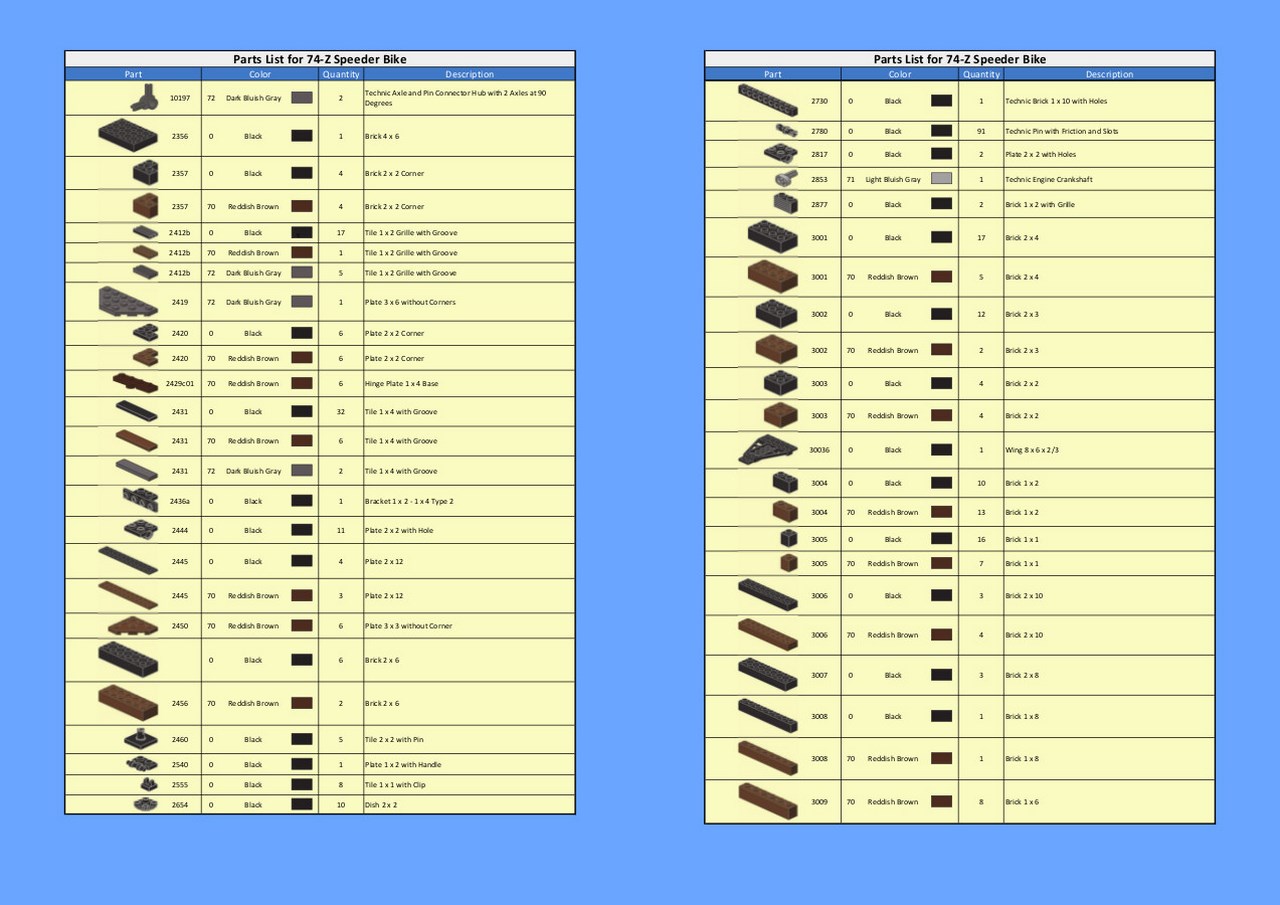The image size is (1280, 905).
Task: Click the reddish brown Brick 2 x 10 image
Action: point(768,634)
